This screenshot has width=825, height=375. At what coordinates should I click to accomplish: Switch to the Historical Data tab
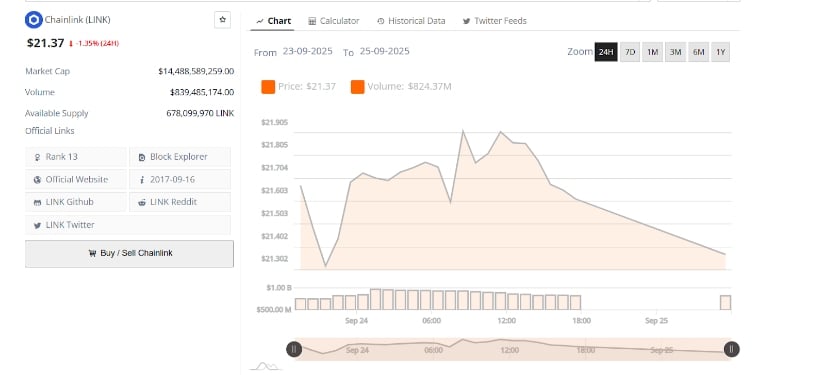411,21
